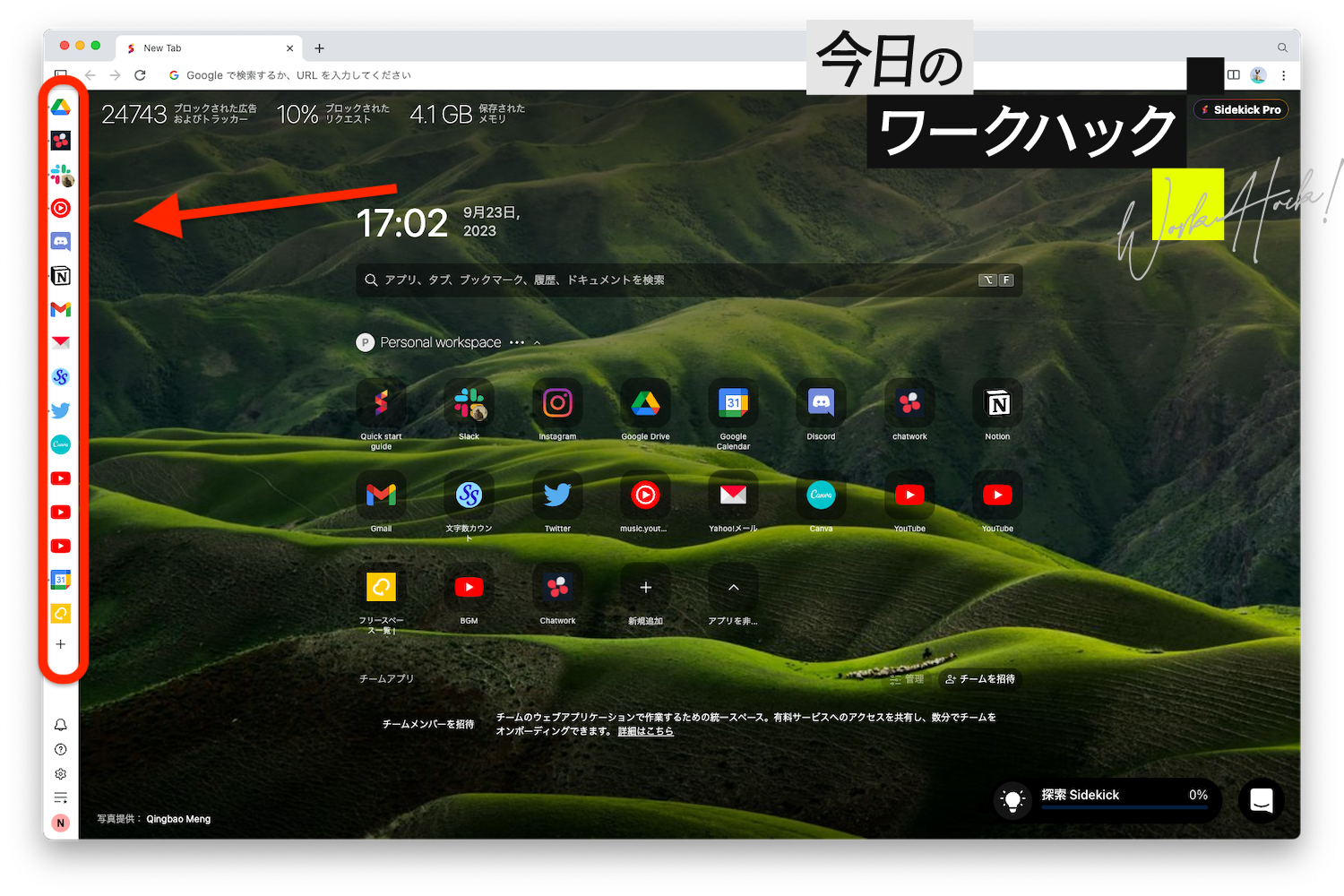Collapse the Personal workspace with its chevron
Viewport: 1344px width, 896px height.
[x=537, y=342]
